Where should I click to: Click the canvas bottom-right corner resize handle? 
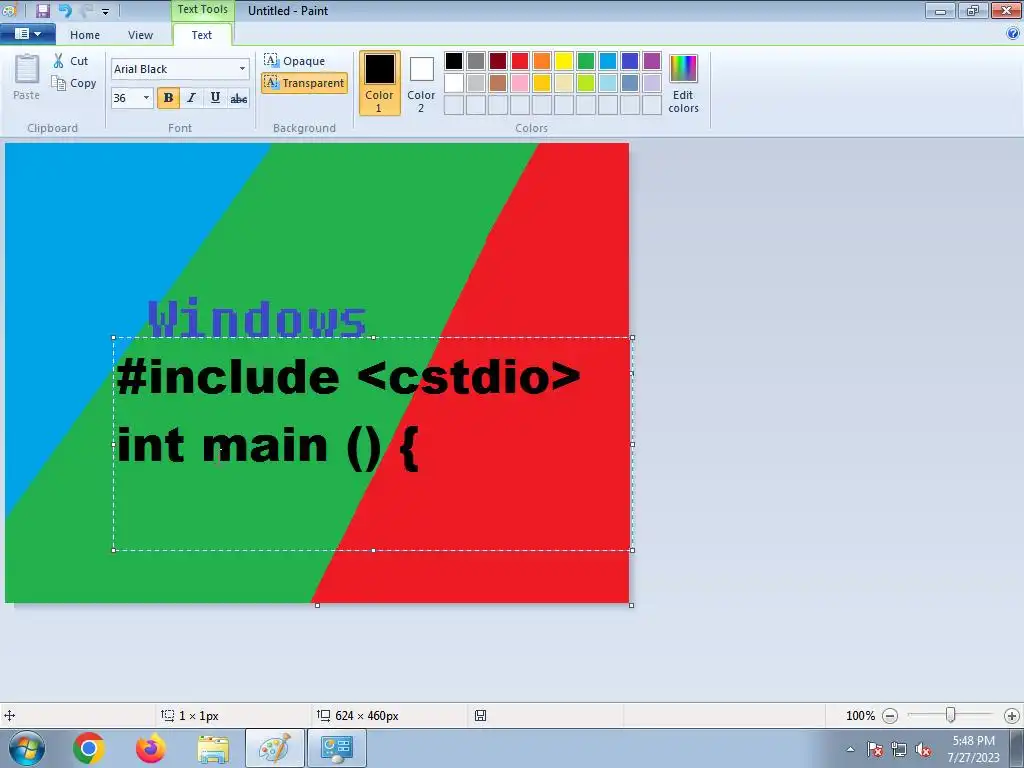632,605
